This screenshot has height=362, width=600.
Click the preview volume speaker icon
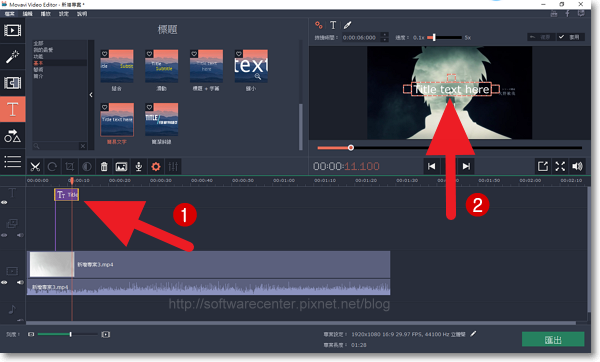click(x=577, y=166)
